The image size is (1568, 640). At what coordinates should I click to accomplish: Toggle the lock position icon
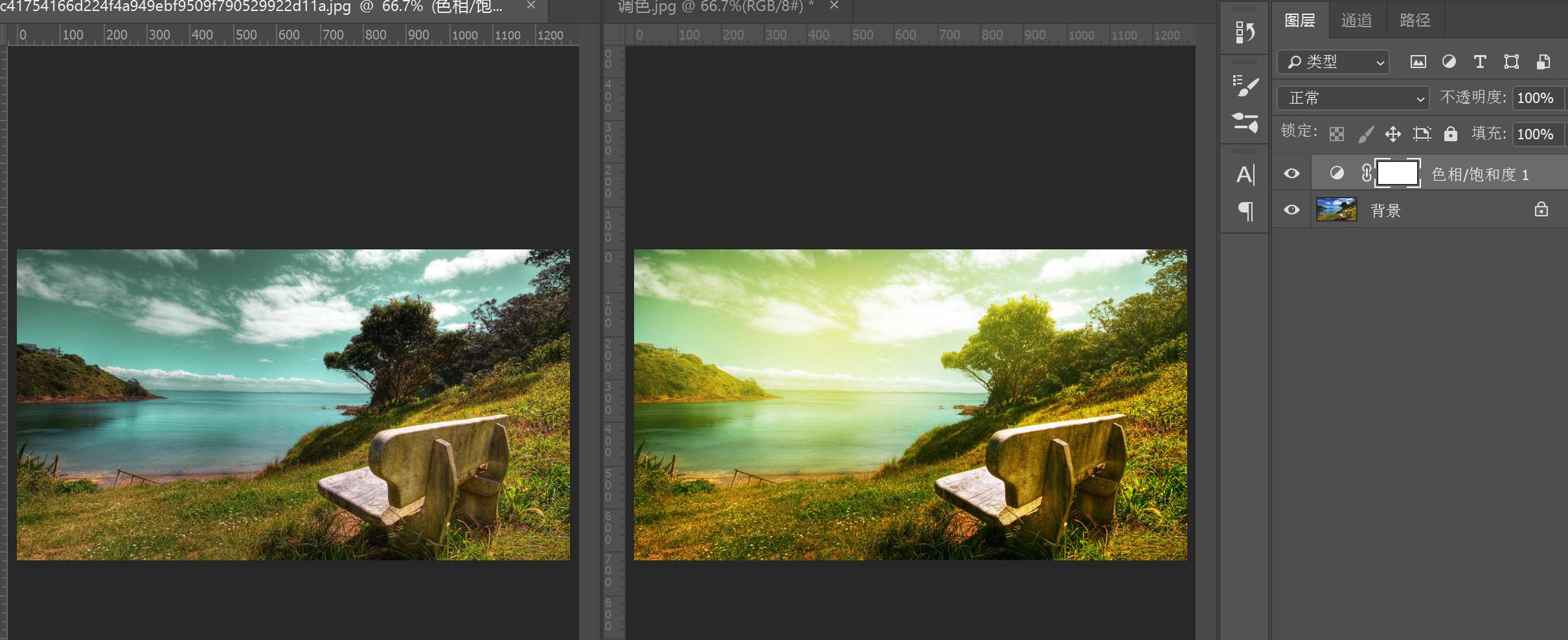point(1392,134)
